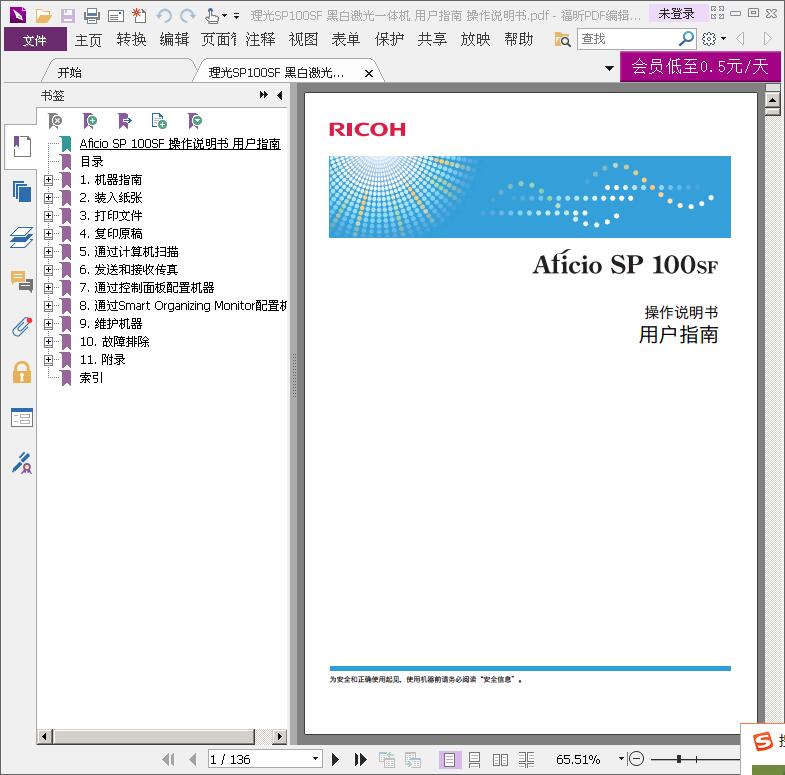Click the Open folder icon in quick toolbar
The image size is (785, 775).
(x=44, y=16)
